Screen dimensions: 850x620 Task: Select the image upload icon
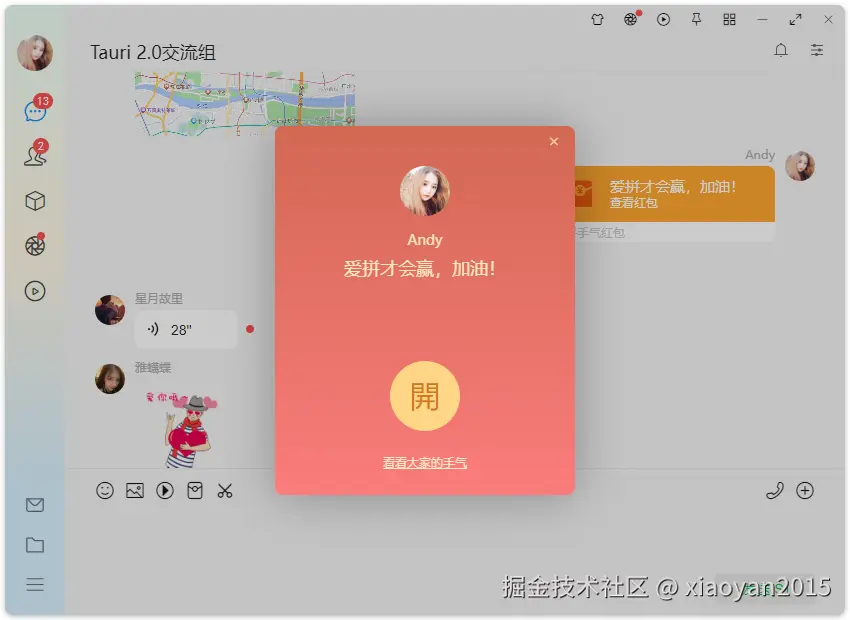[x=135, y=490]
